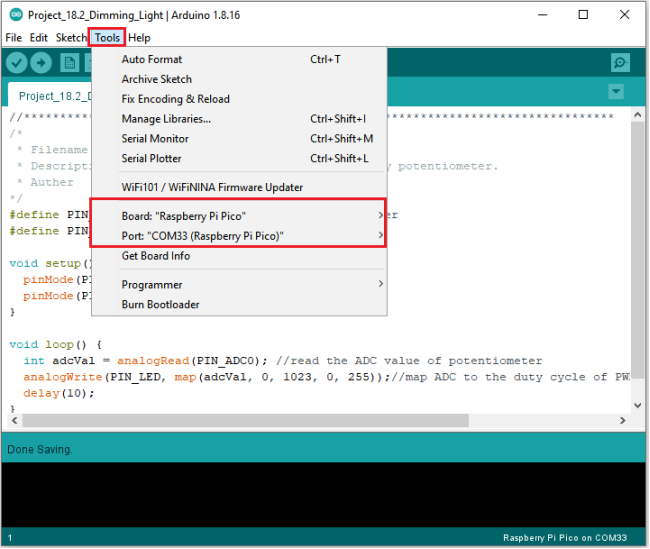This screenshot has height=549, width=650.
Task: Click horizontal scrollbar right arrow
Action: pos(622,420)
